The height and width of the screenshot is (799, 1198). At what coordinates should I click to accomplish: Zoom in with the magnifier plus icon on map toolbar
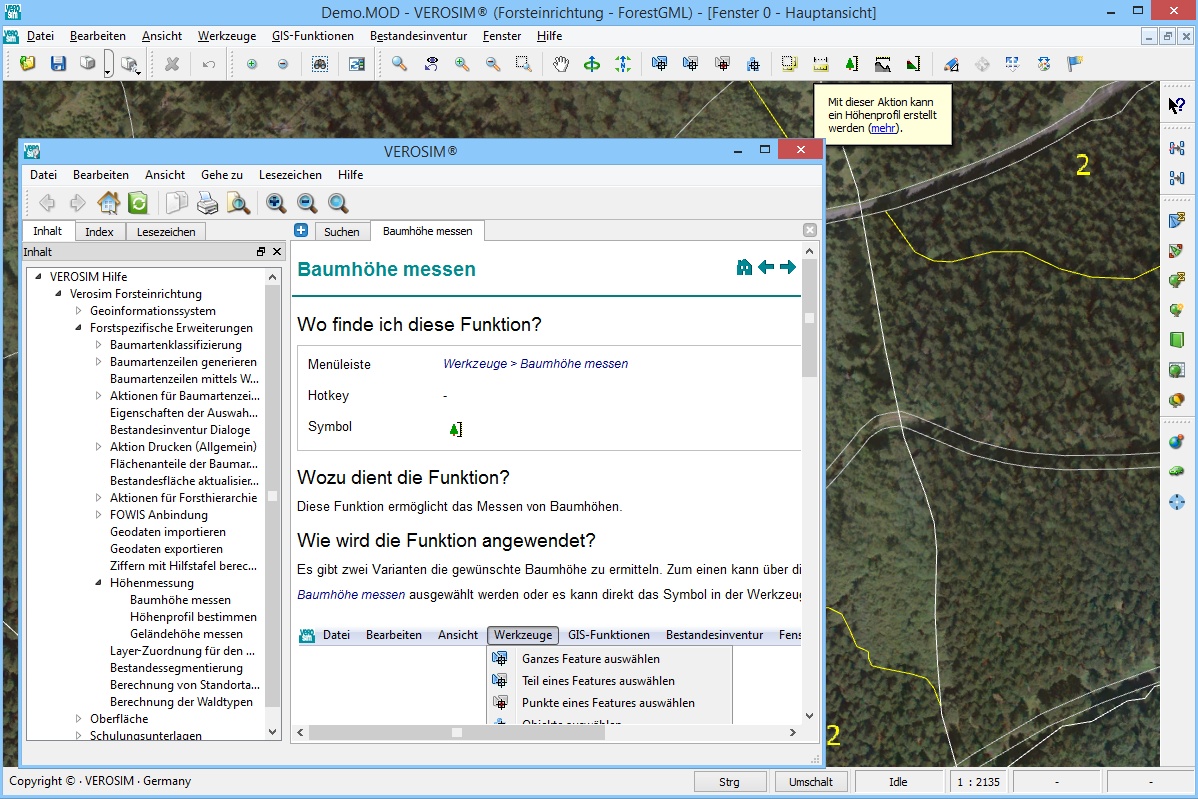click(461, 64)
